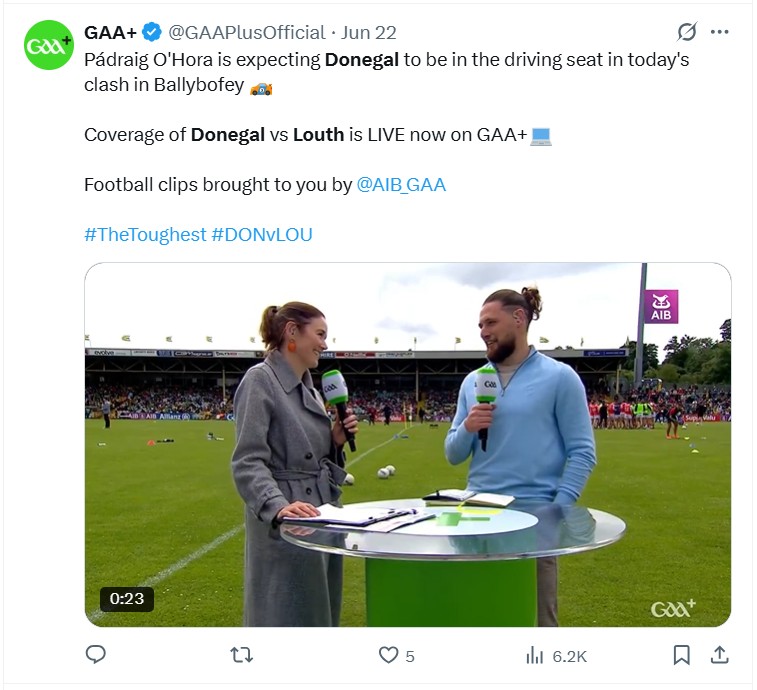Open the #TheToughest hashtag
Viewport: 757px width, 690px height.
(145, 235)
